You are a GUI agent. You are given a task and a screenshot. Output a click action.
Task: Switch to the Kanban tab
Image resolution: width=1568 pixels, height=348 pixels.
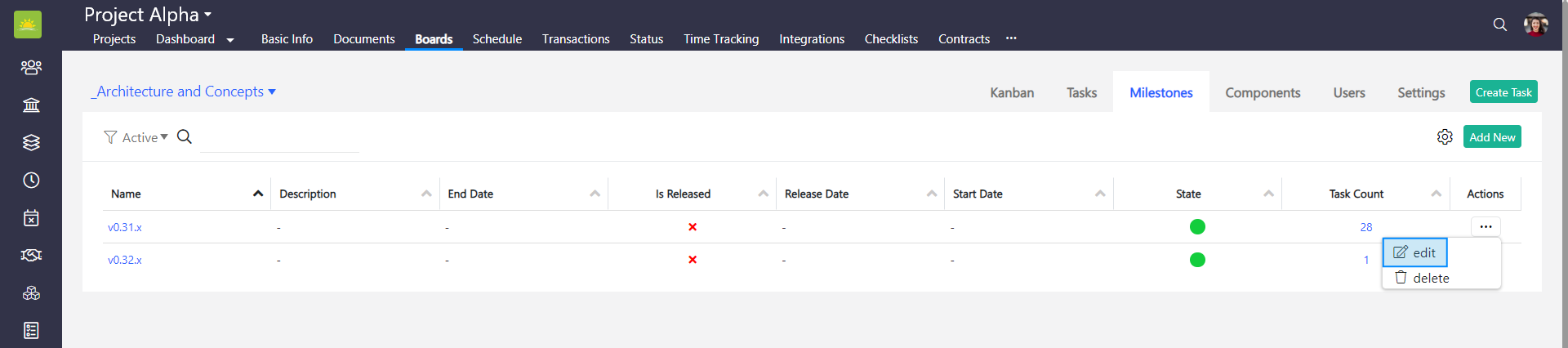click(1012, 93)
